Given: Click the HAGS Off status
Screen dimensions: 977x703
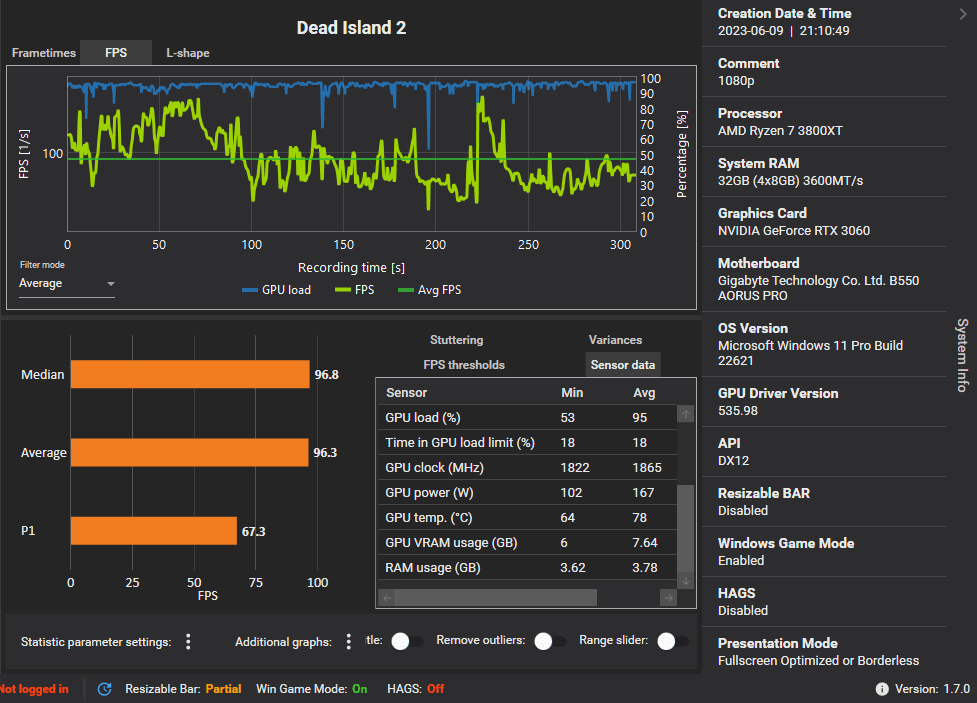Looking at the screenshot, I should click(x=436, y=689).
